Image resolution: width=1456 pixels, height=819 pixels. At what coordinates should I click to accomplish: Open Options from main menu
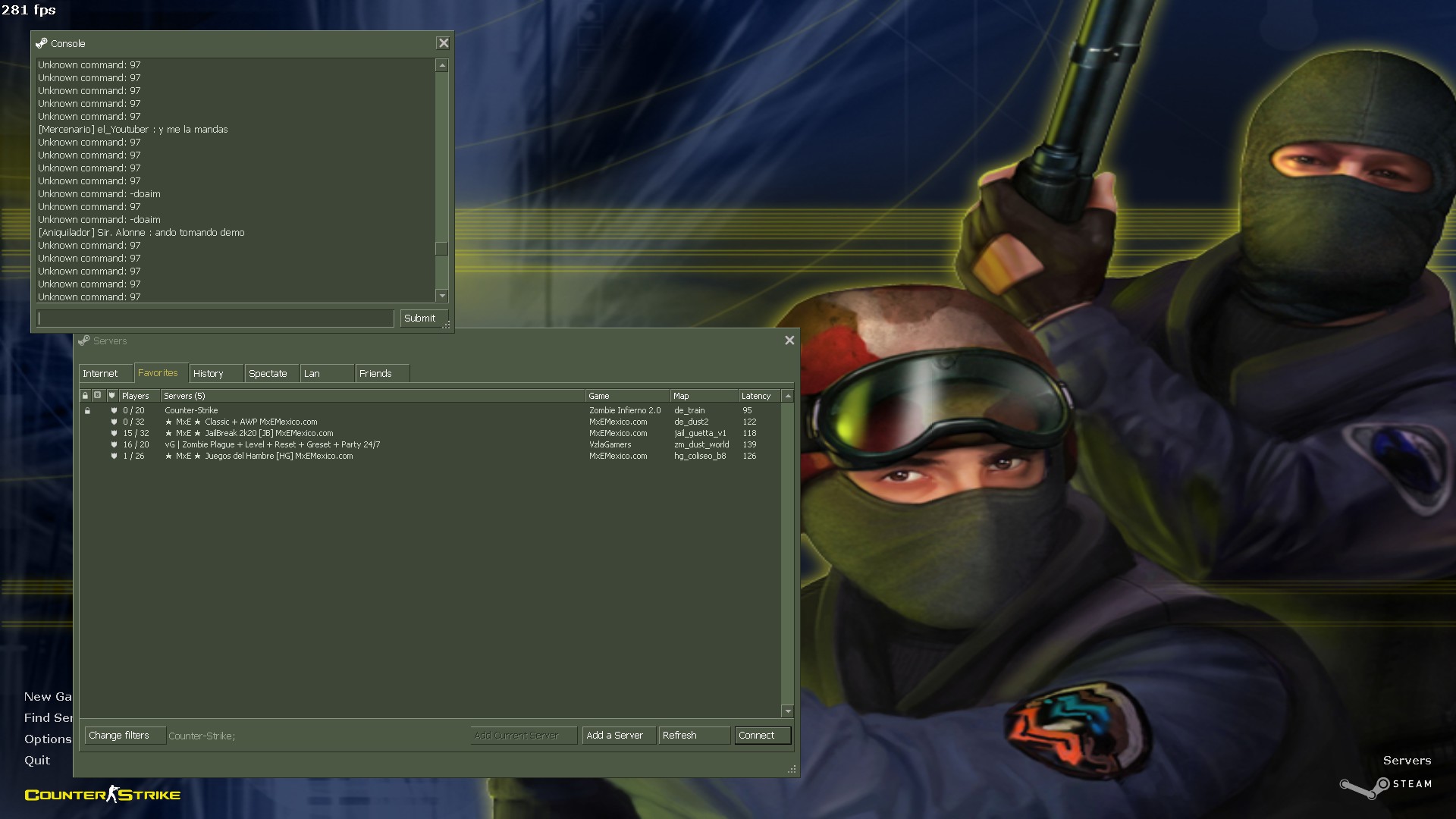[x=47, y=739]
